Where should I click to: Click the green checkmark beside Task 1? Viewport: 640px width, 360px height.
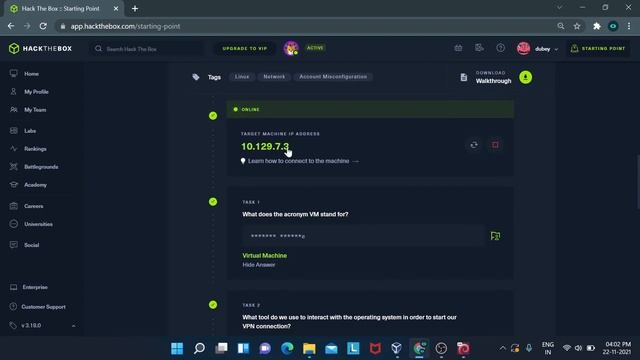[x=213, y=202]
